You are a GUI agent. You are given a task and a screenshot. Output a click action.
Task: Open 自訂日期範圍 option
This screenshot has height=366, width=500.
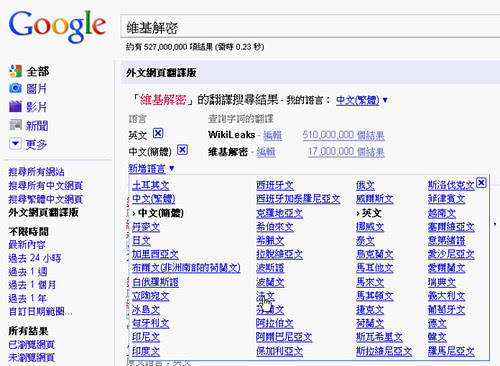click(40, 312)
